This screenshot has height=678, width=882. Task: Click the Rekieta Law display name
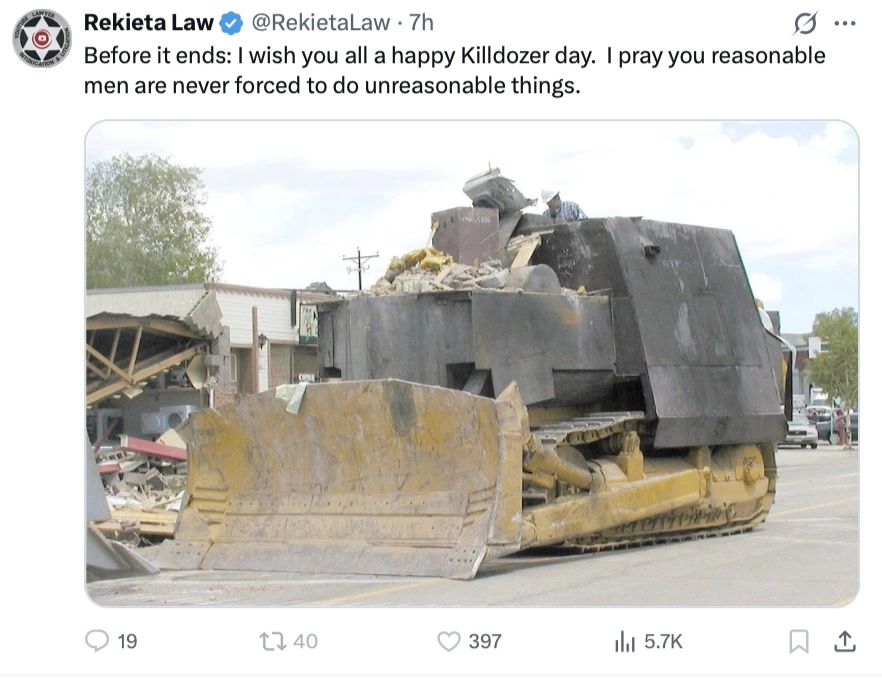pyautogui.click(x=148, y=23)
